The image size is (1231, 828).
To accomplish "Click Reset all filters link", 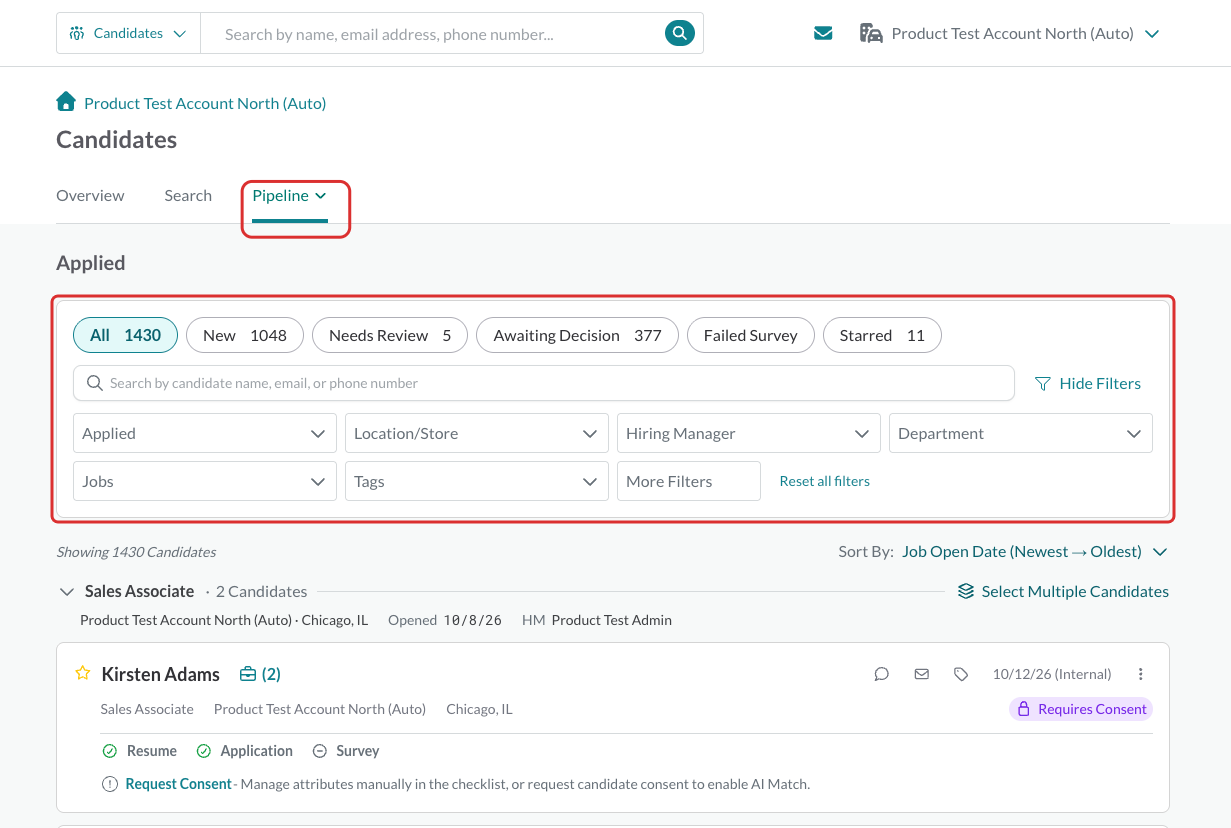I will click(825, 481).
